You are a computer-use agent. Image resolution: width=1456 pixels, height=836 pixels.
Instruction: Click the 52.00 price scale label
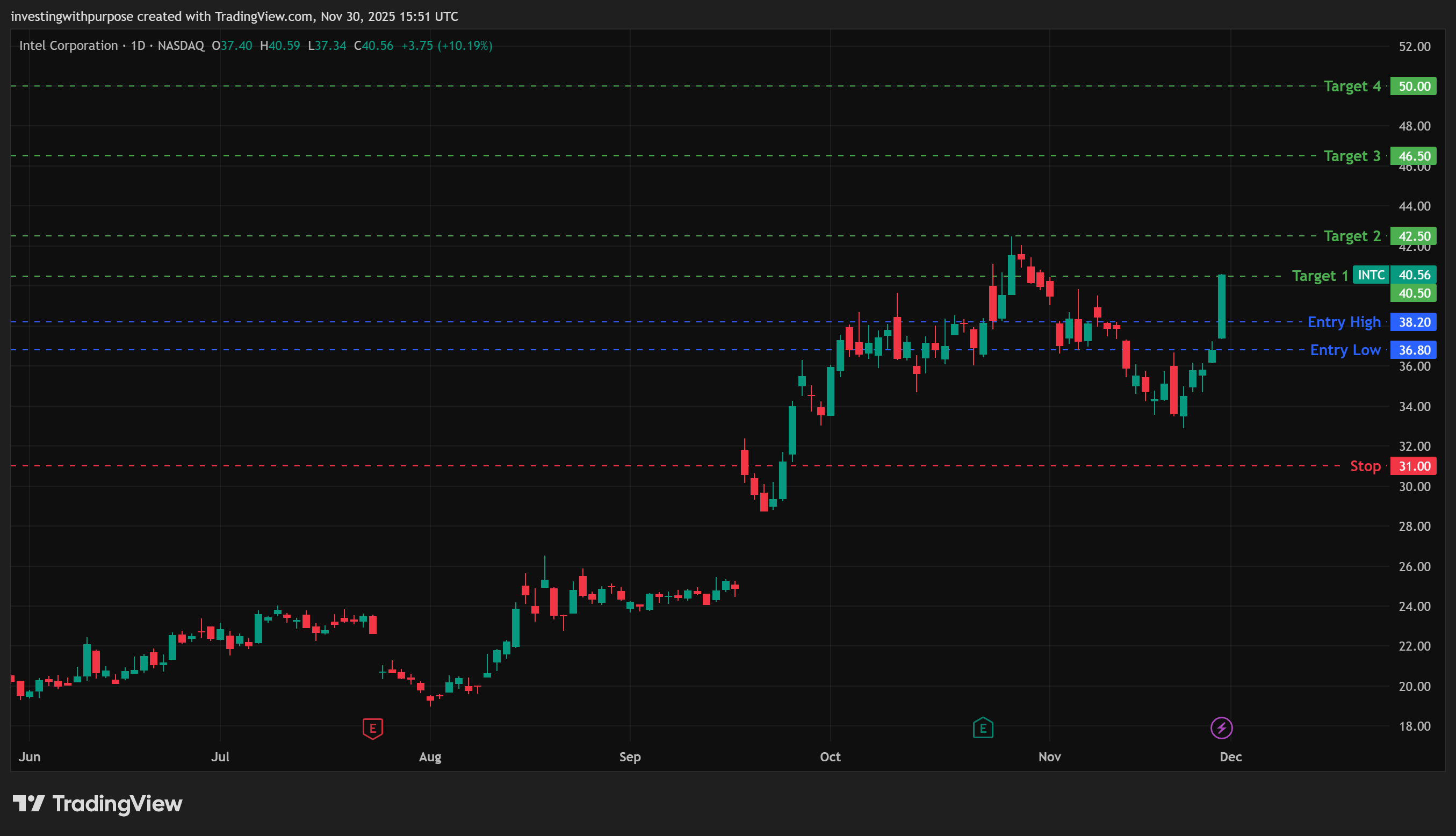(x=1414, y=47)
